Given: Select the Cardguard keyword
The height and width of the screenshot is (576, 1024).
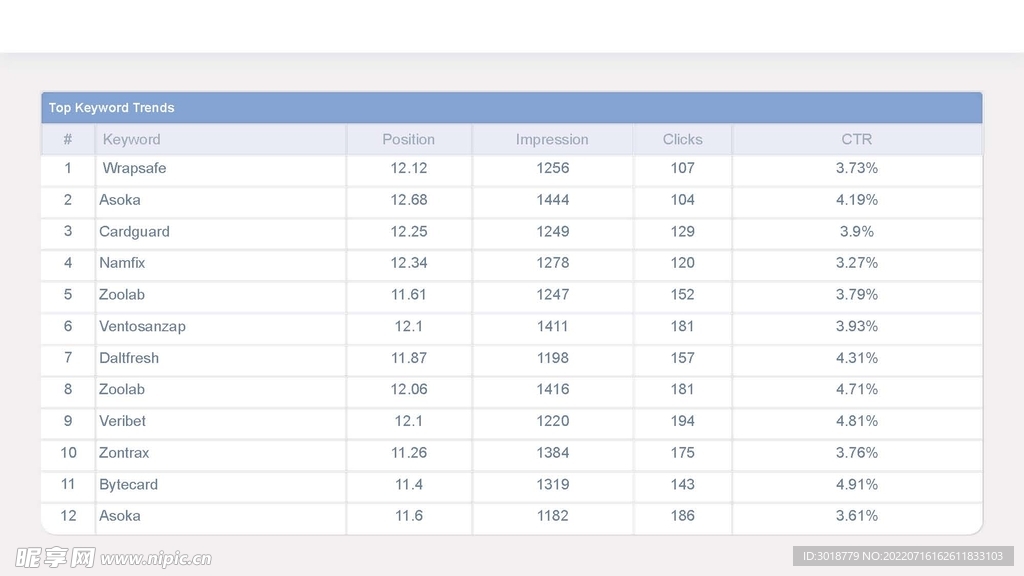Looking at the screenshot, I should pos(134,231).
